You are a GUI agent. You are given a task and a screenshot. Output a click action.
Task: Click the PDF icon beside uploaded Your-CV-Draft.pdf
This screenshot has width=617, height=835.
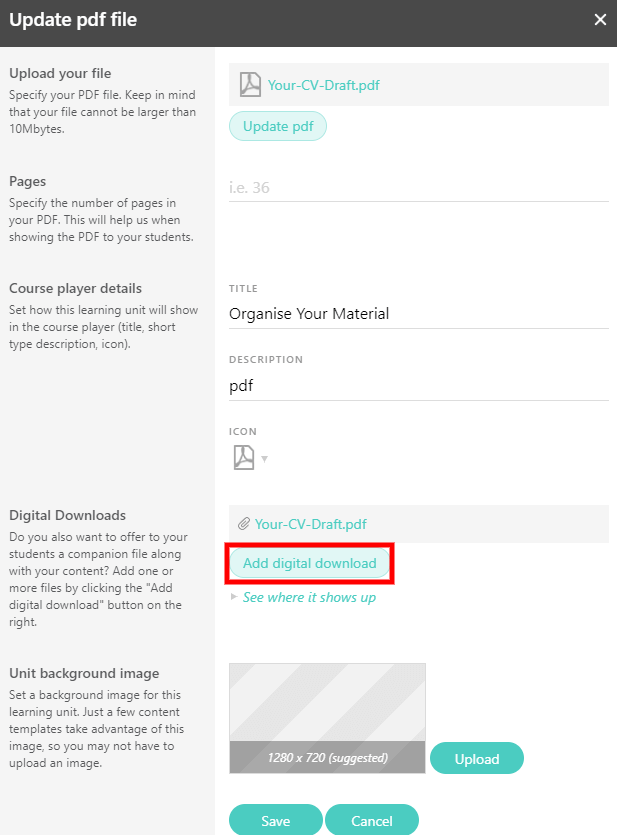click(250, 85)
